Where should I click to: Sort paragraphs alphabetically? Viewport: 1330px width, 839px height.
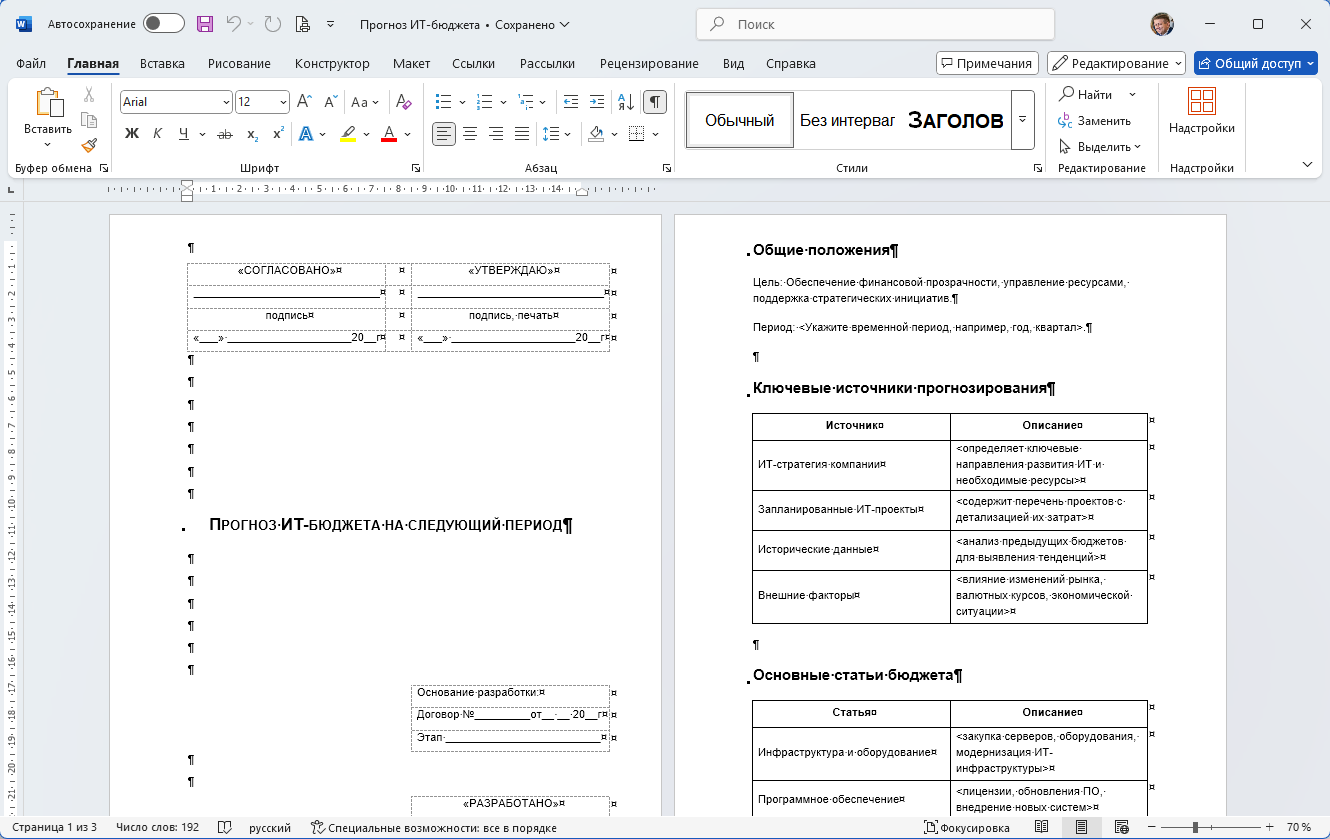click(626, 101)
